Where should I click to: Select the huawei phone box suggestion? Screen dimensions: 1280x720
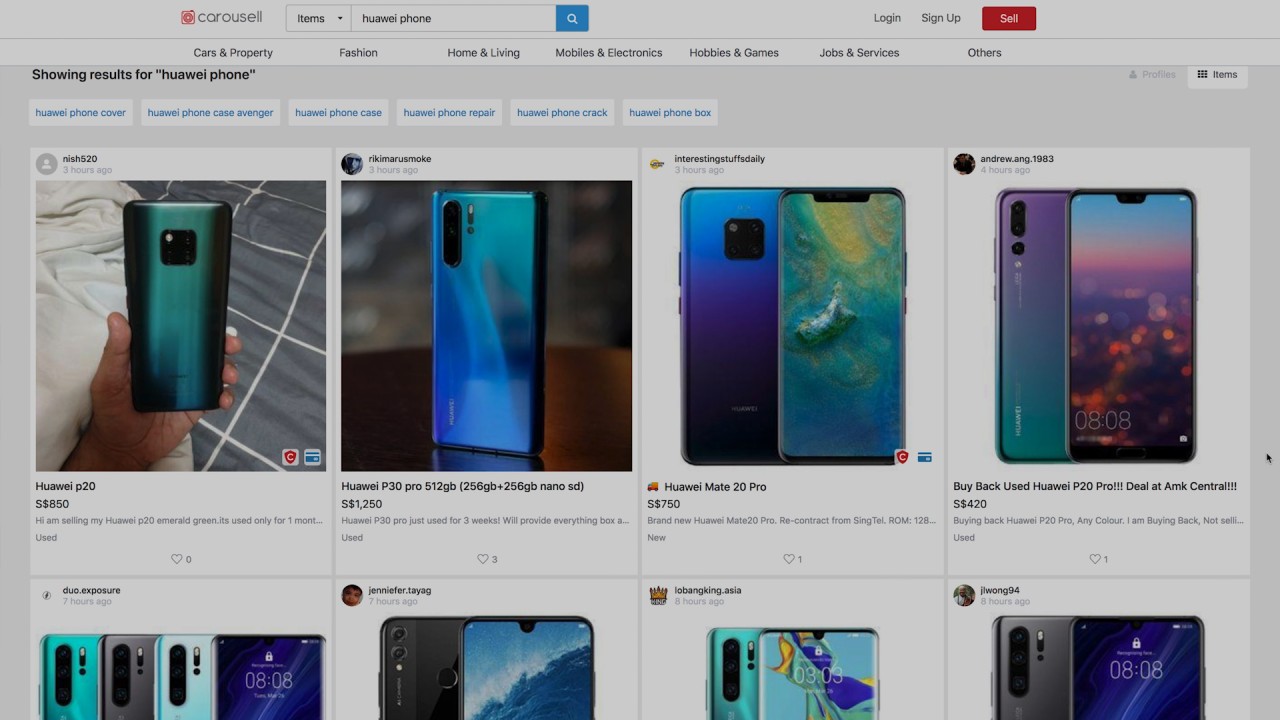point(670,113)
